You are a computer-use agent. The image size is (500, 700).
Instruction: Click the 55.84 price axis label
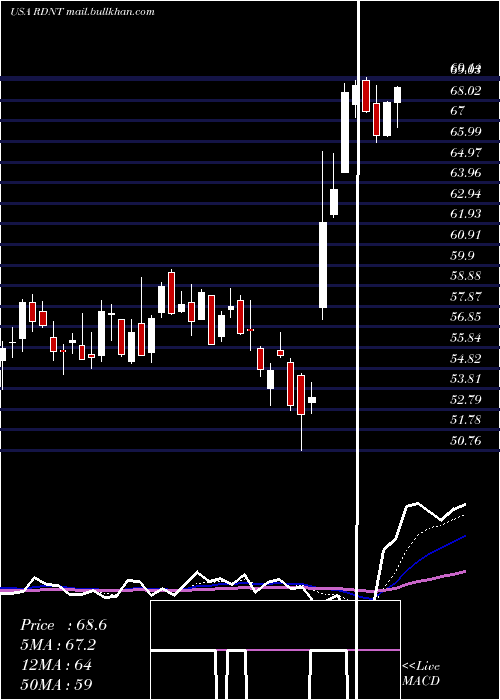466,337
